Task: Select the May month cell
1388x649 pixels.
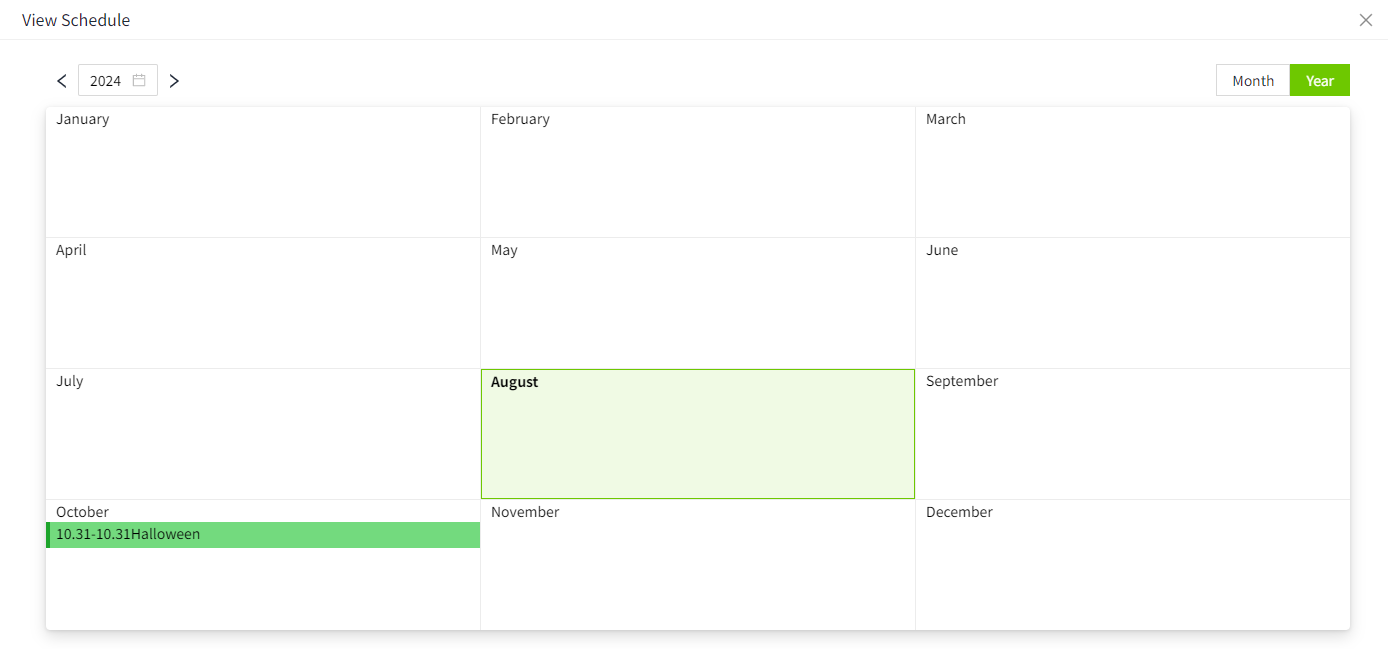Action: [x=697, y=303]
